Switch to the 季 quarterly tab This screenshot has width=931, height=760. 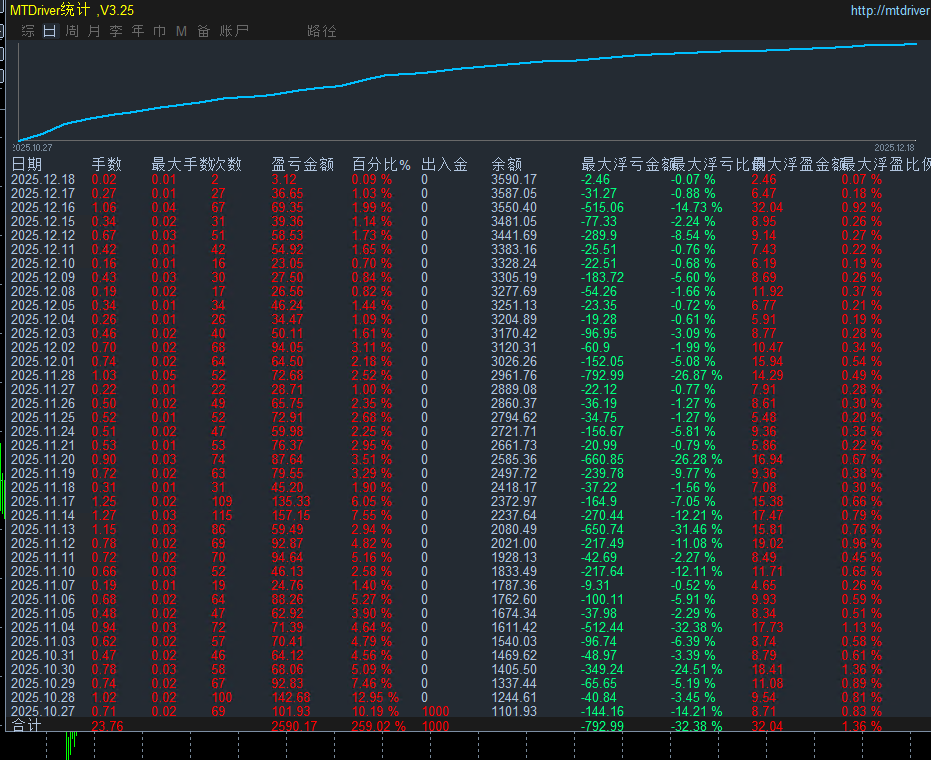[116, 31]
